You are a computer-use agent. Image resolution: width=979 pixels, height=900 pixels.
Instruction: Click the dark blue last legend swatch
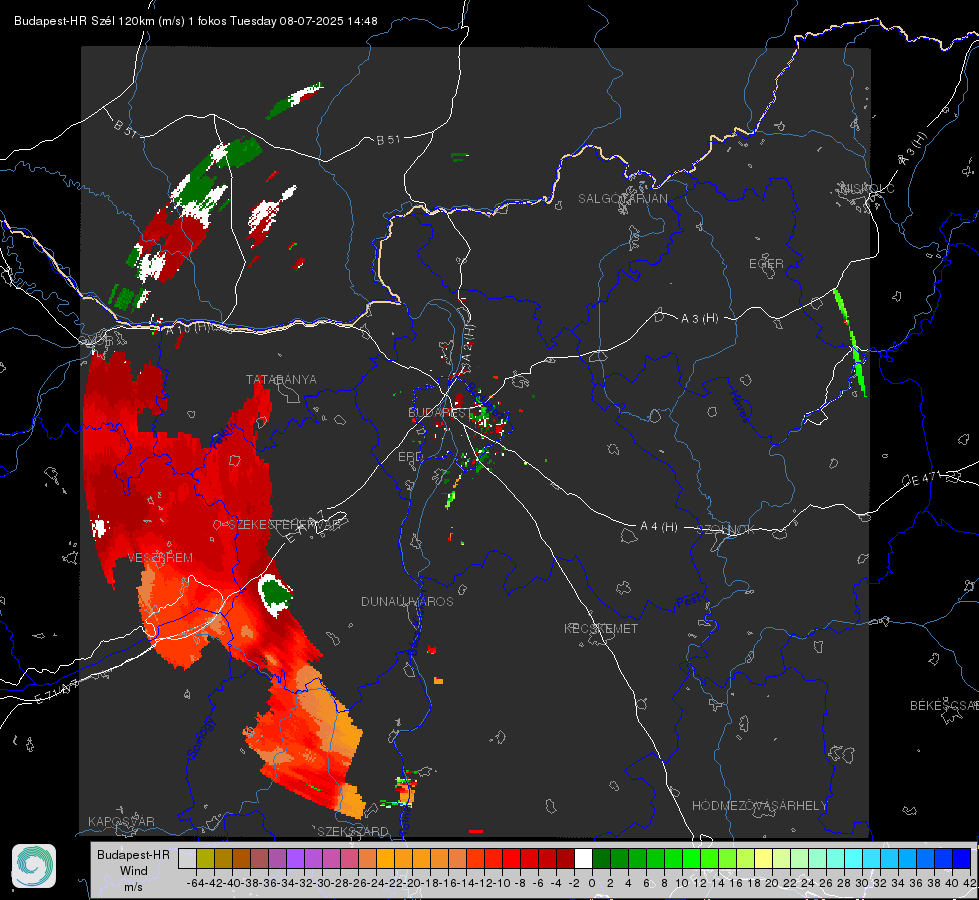pyautogui.click(x=962, y=858)
